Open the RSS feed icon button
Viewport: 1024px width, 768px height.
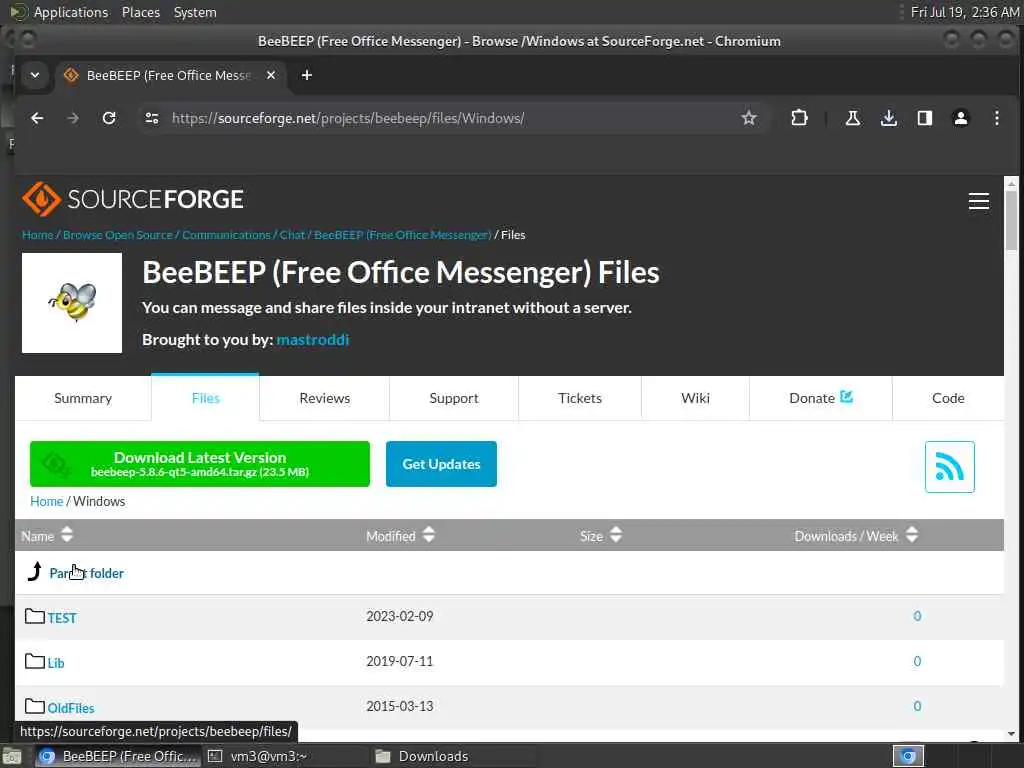(950, 467)
